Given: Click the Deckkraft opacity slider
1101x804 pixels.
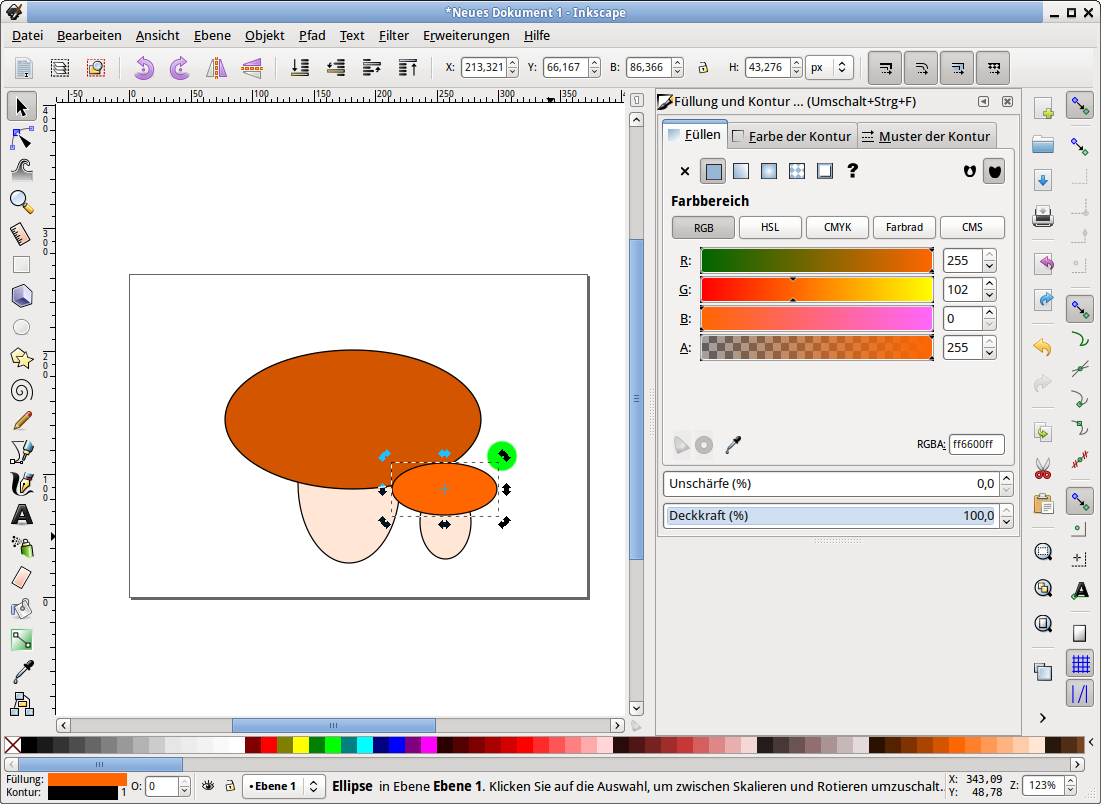Looking at the screenshot, I should coord(830,516).
